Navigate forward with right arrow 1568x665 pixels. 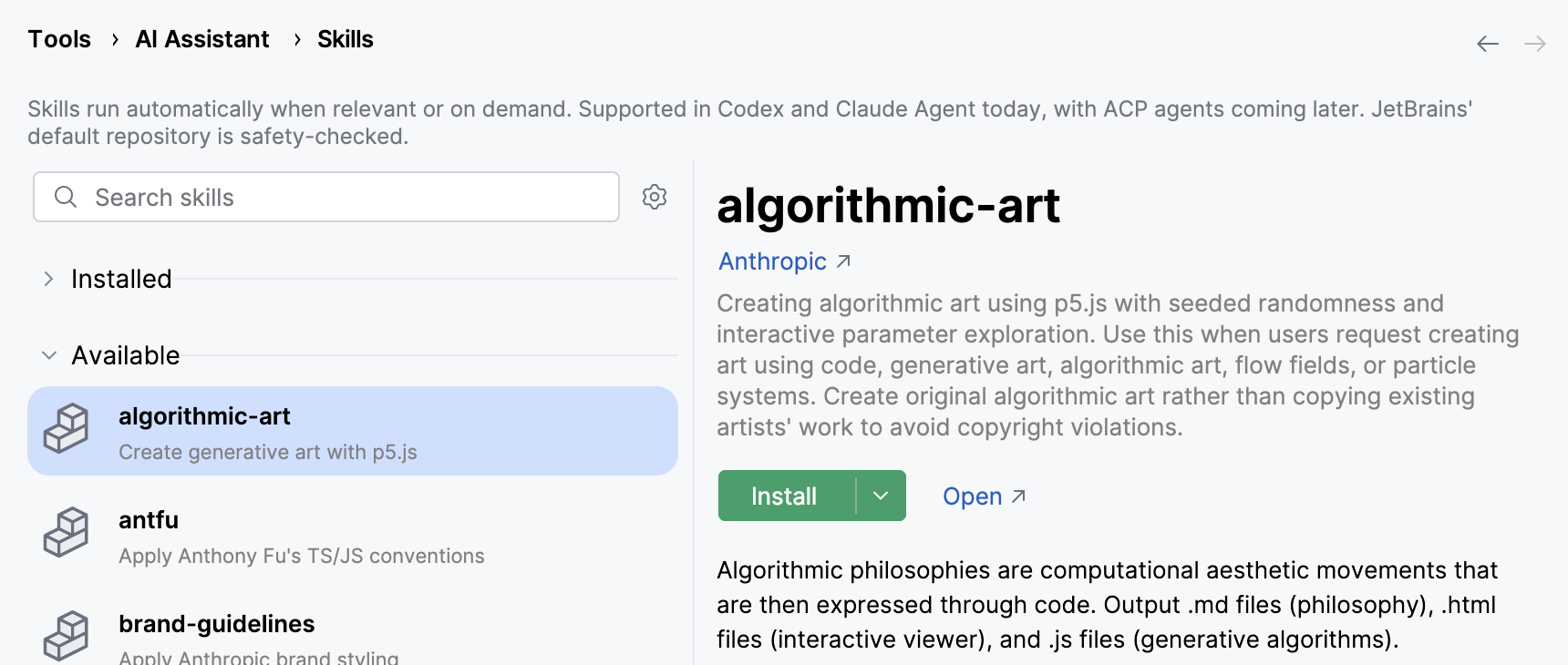pos(1535,44)
